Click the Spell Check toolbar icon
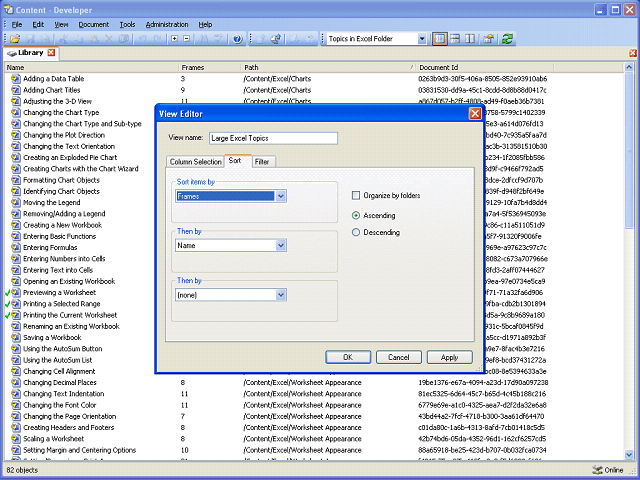Viewport: 640px width, 480px height. point(218,39)
